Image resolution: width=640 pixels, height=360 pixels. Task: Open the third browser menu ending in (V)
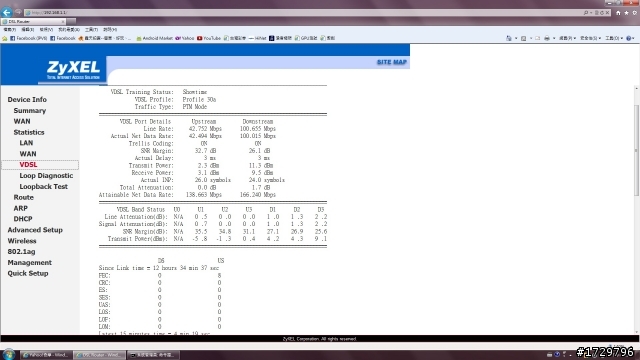(x=46, y=30)
